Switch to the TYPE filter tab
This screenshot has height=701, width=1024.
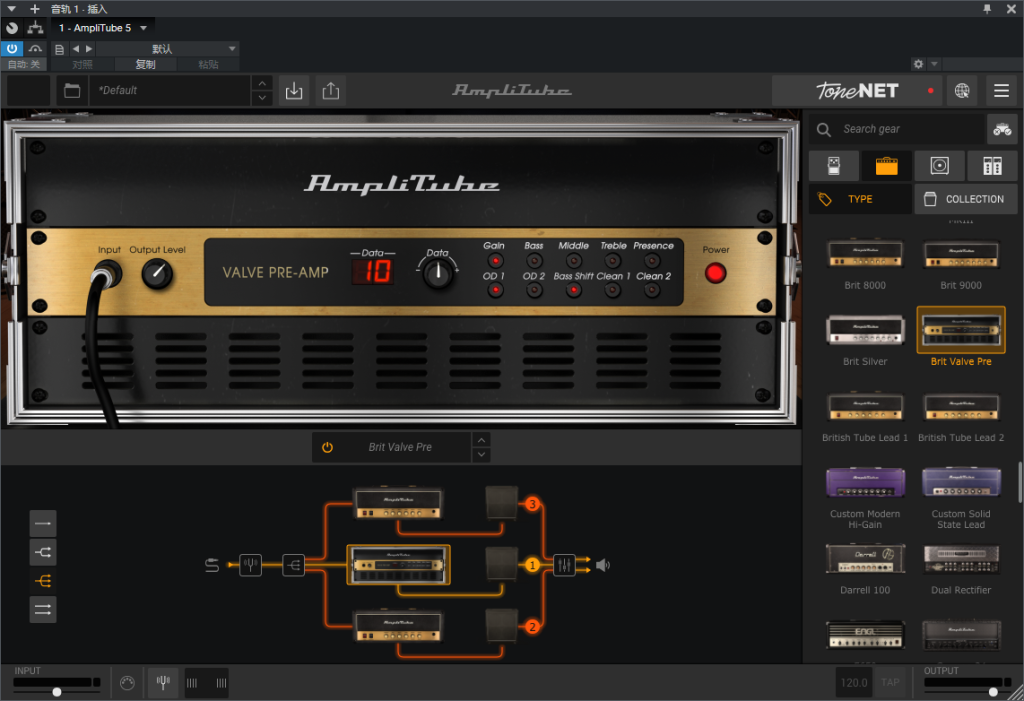tap(860, 199)
